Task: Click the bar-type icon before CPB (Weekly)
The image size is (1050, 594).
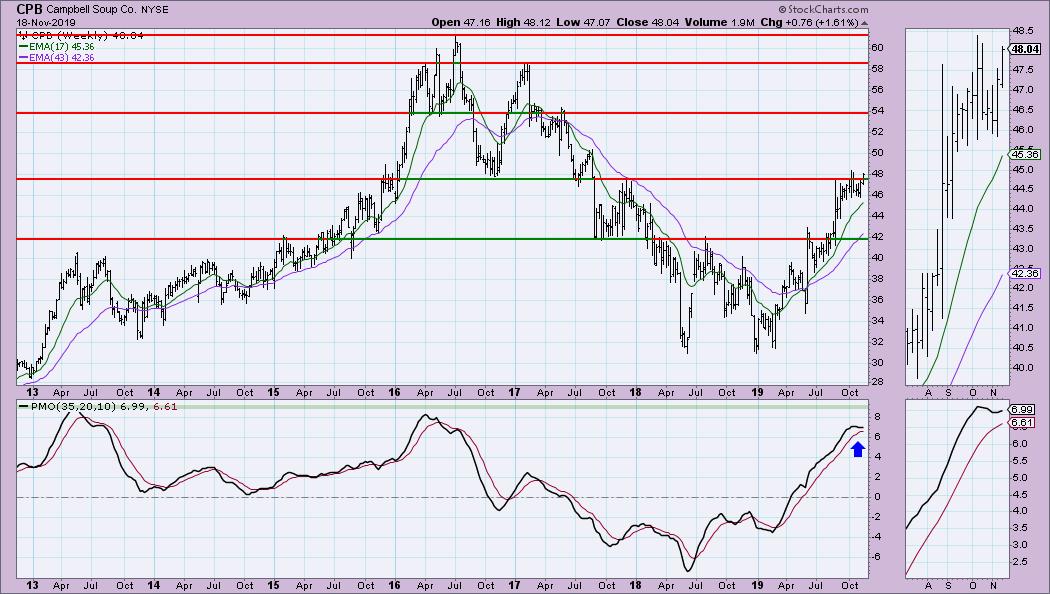Action: [22, 35]
